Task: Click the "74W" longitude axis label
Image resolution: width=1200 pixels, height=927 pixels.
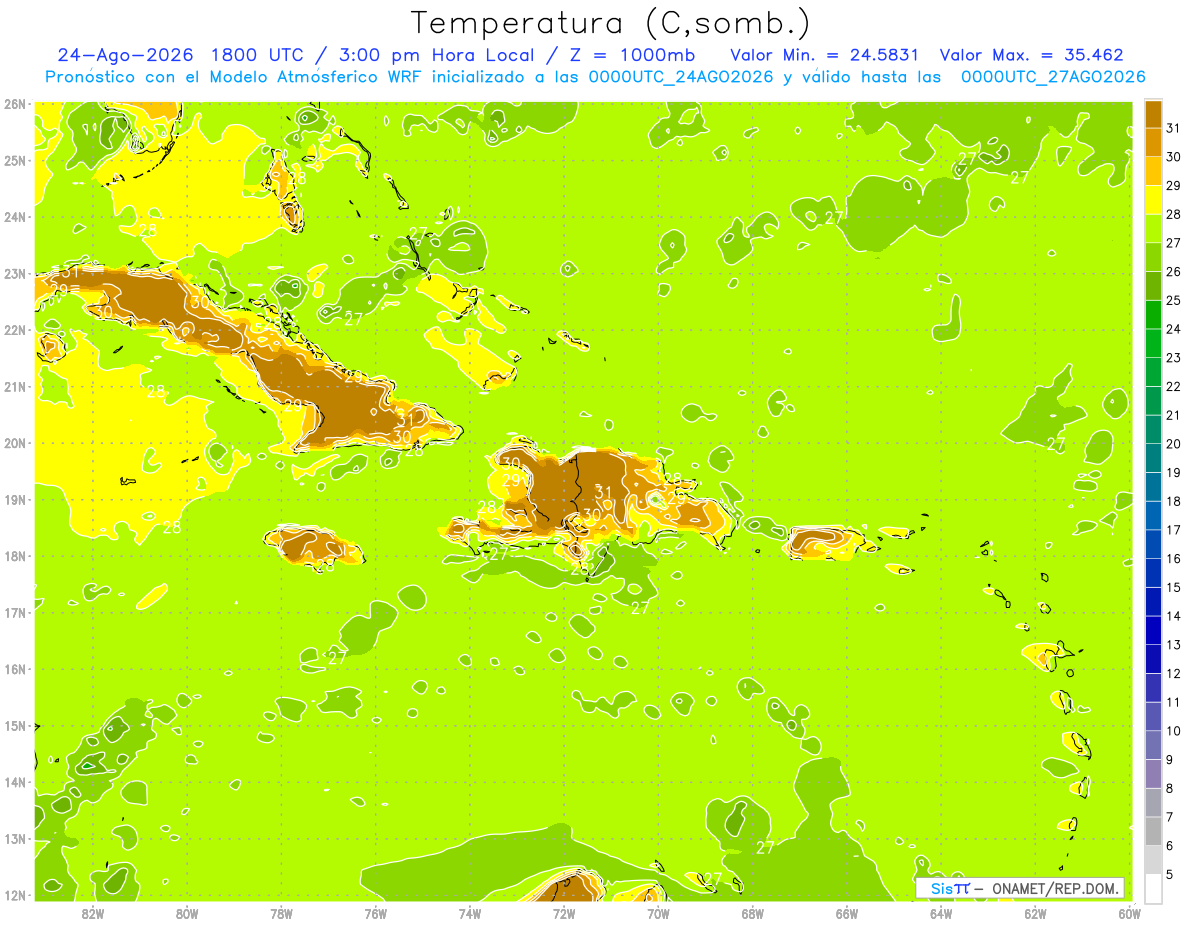Action: pos(469,913)
